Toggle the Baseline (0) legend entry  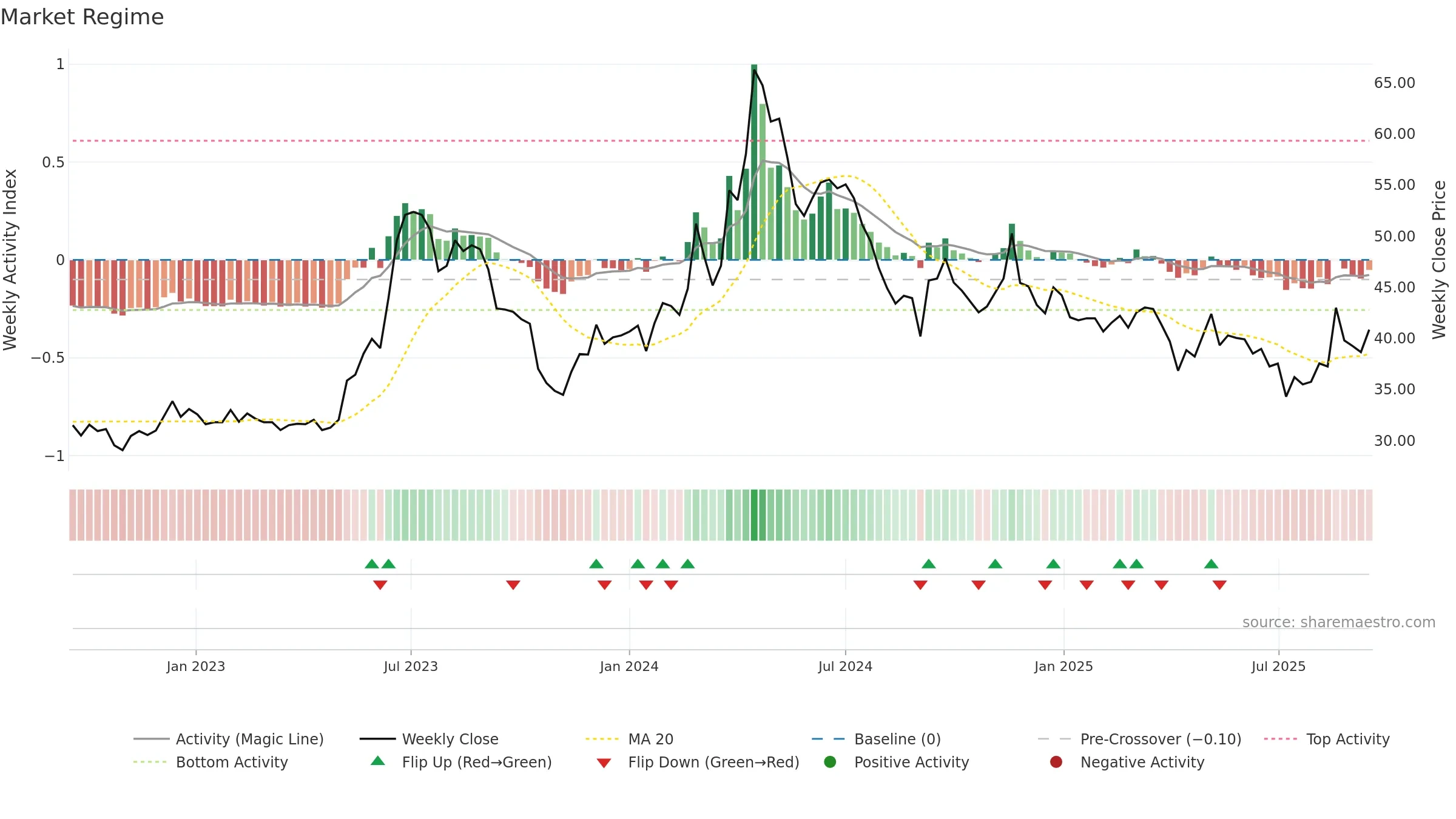(x=877, y=739)
